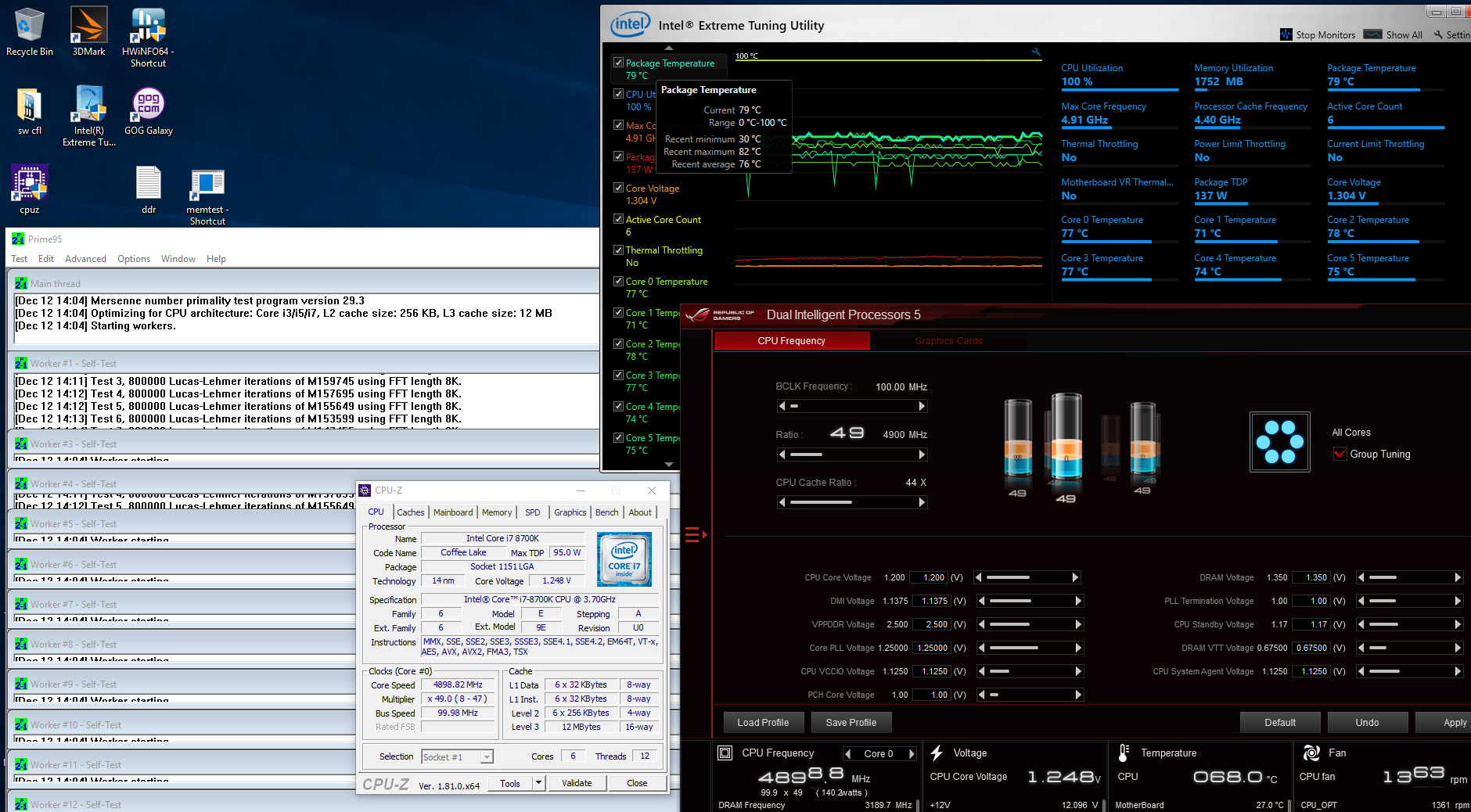Open CPU-Z Tools dropdown arrow
1471x812 pixels.
538,783
